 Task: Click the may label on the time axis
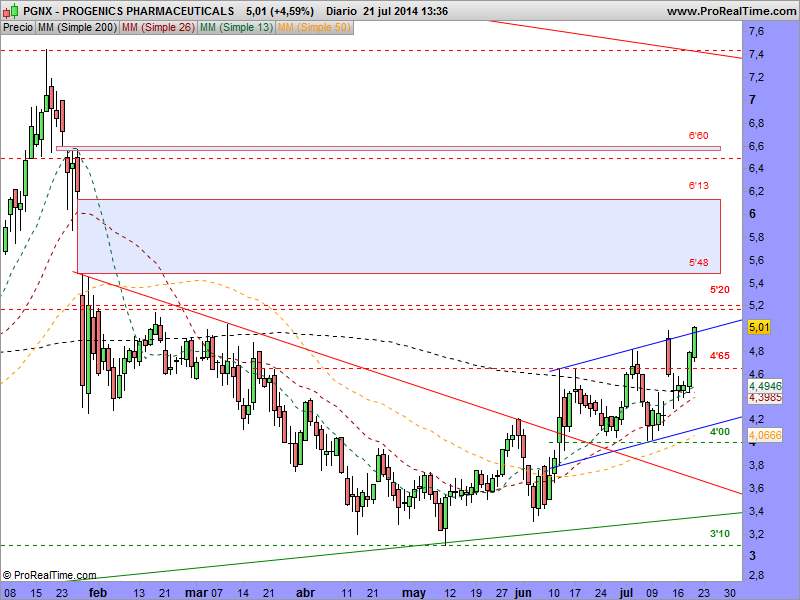tap(414, 593)
